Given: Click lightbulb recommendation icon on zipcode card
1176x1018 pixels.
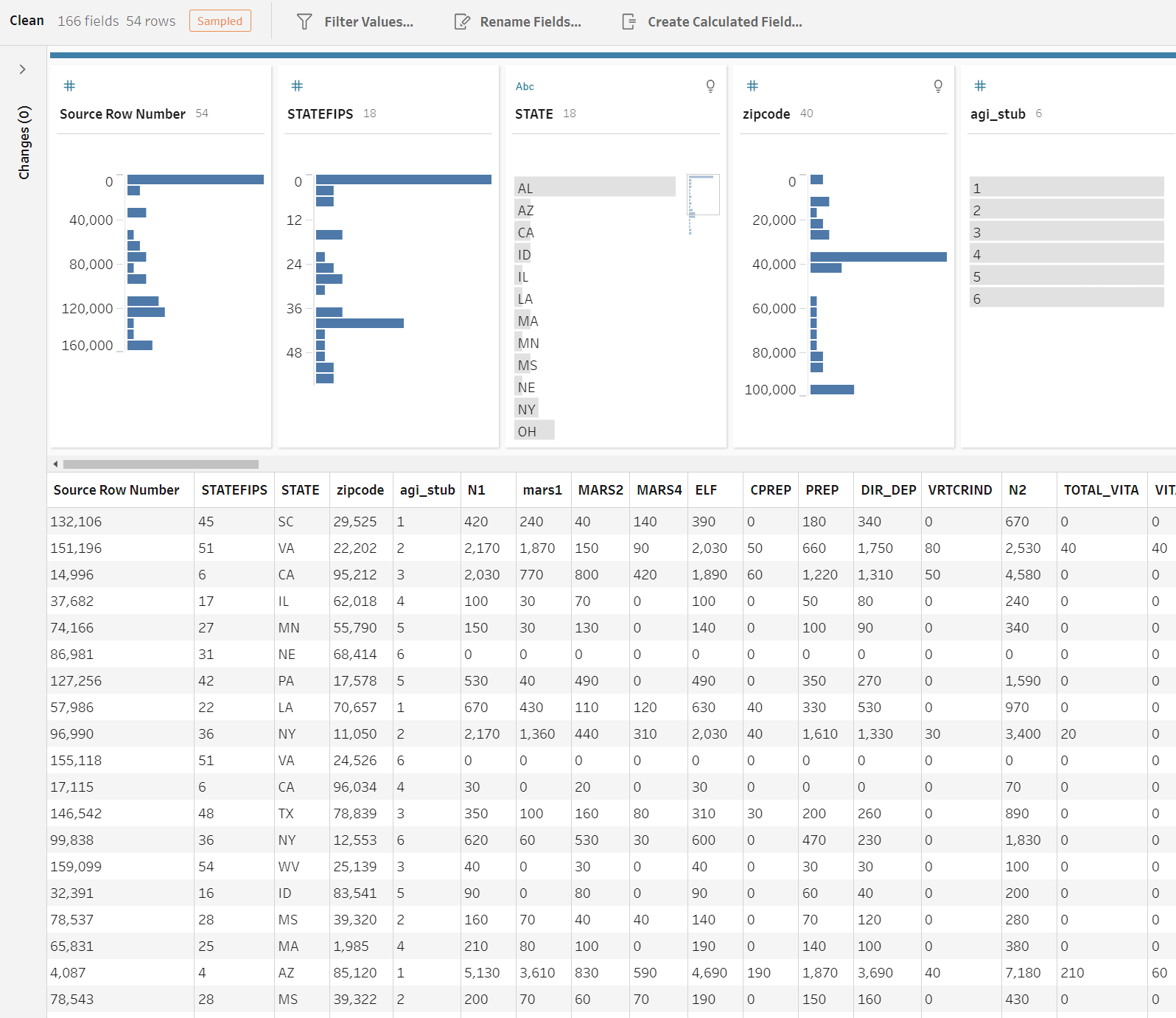Looking at the screenshot, I should 938,86.
